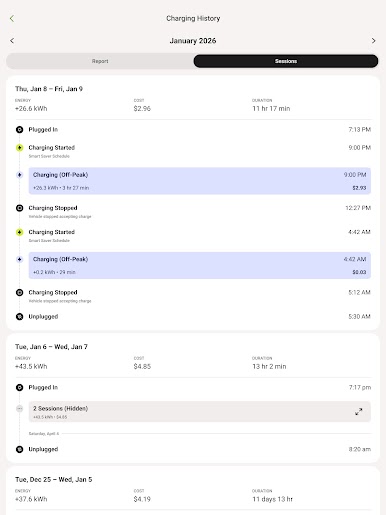Click the Plugged In icon at 7:13 PM
Image resolution: width=386 pixels, height=515 pixels.
coord(20,130)
